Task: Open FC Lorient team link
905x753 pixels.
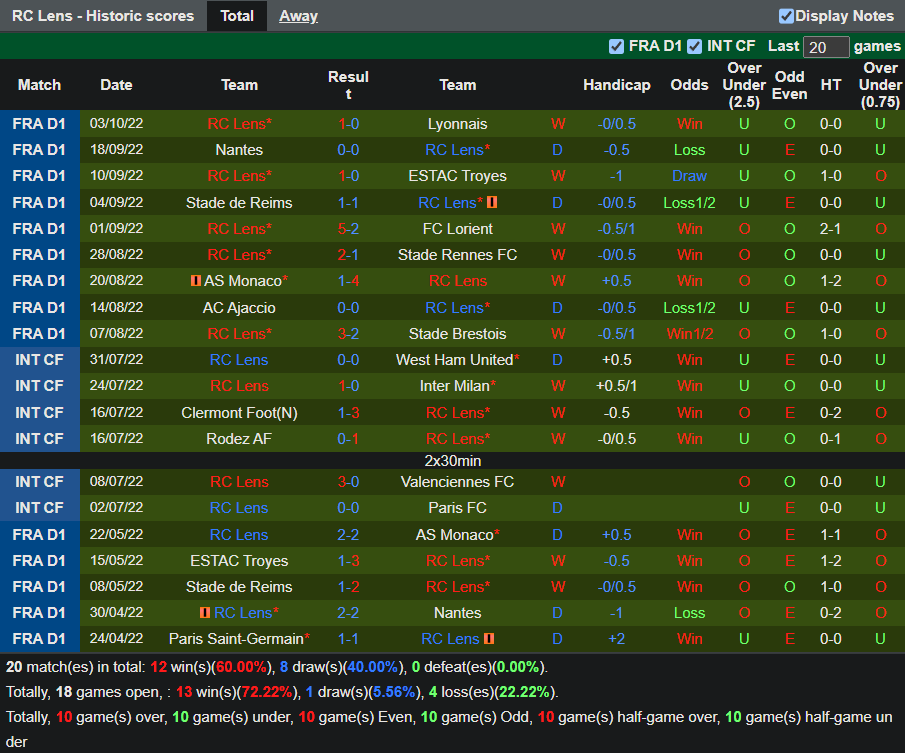Action: pos(457,229)
